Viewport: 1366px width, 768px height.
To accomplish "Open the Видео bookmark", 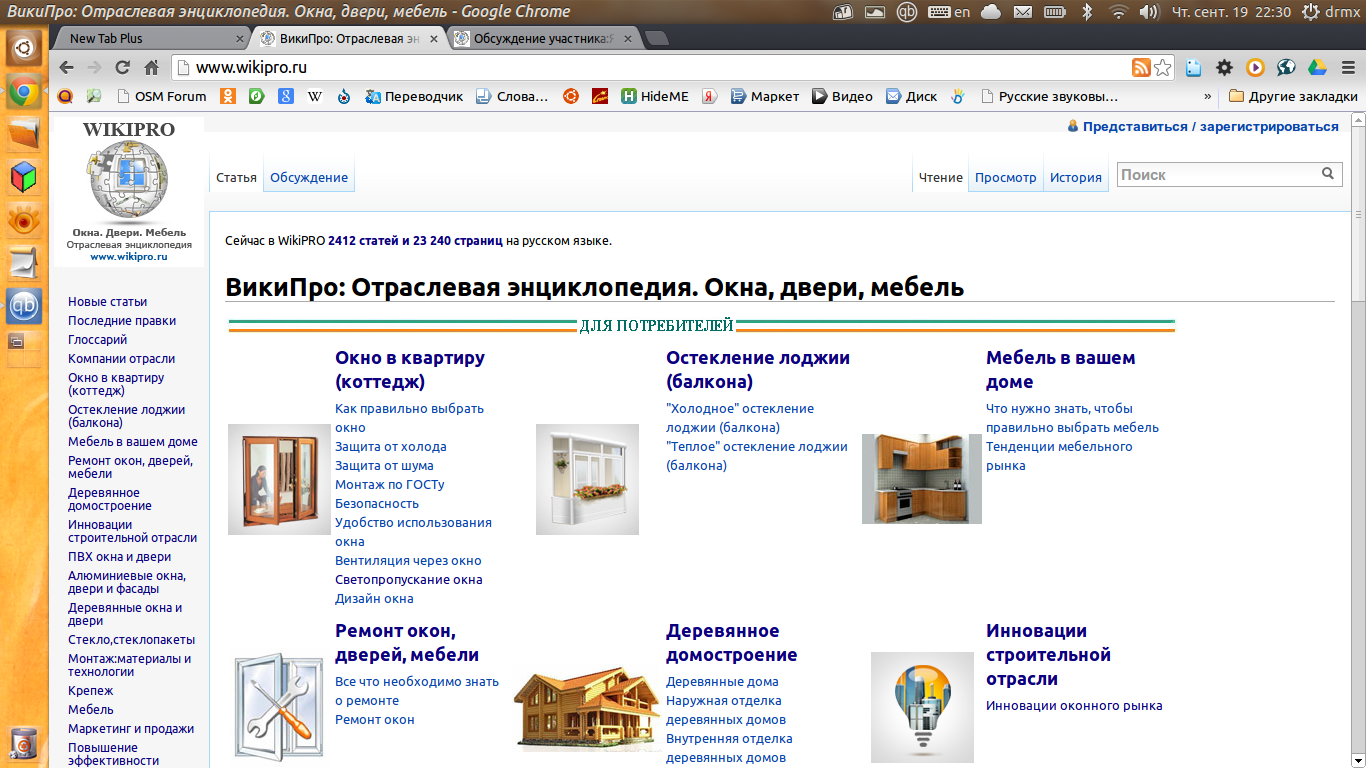I will click(x=842, y=97).
